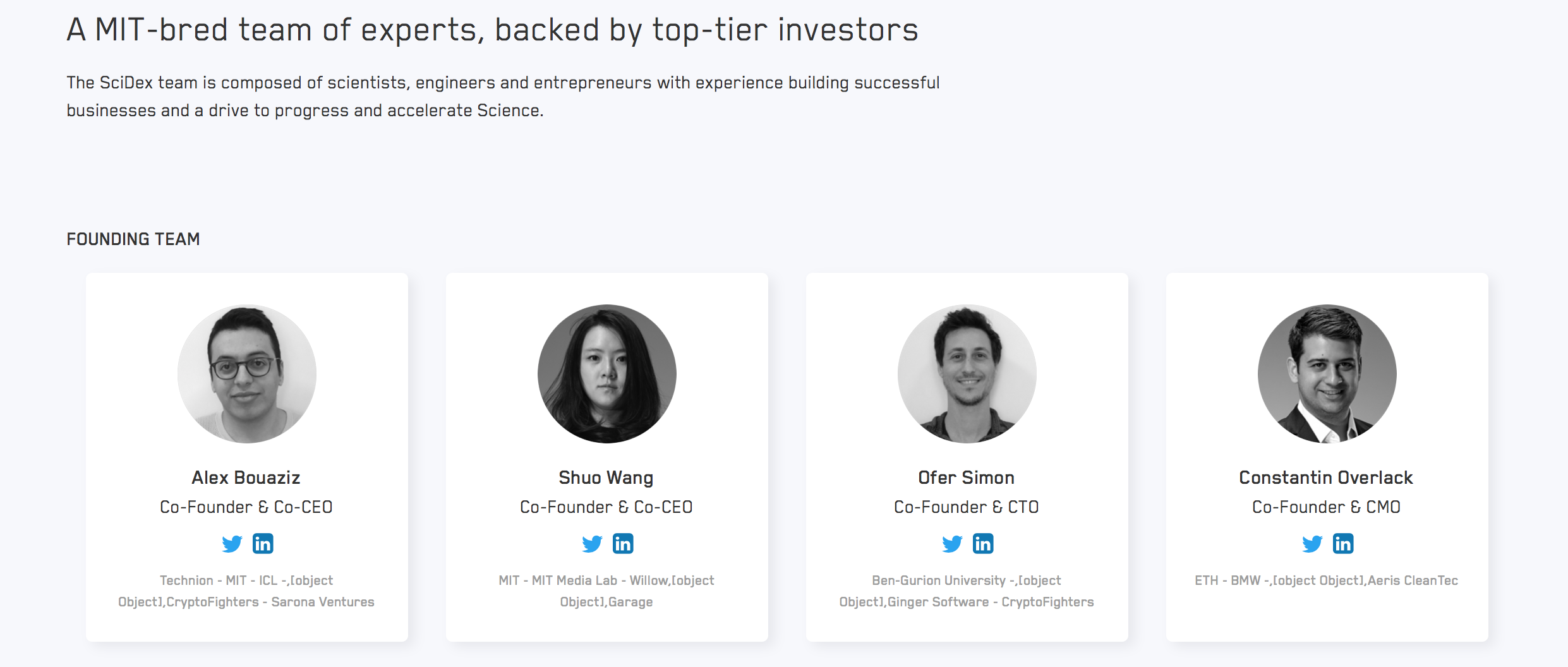
Task: Click Ofer Simon's Co-Founder & CTO title
Action: tap(967, 507)
